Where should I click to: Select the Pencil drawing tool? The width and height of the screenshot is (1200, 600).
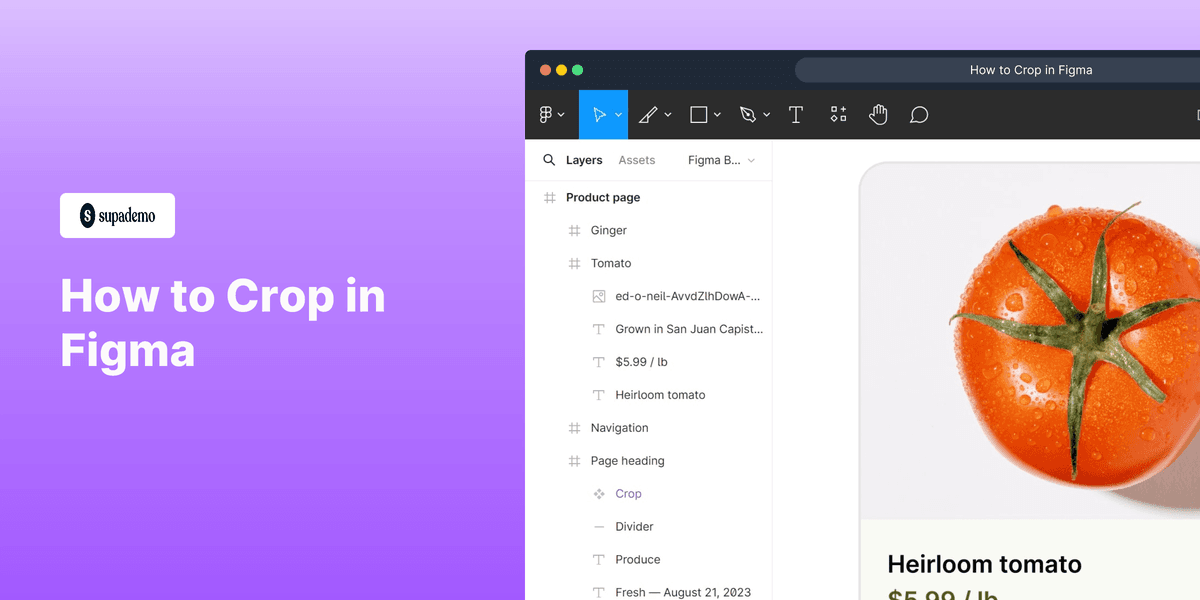(x=648, y=114)
